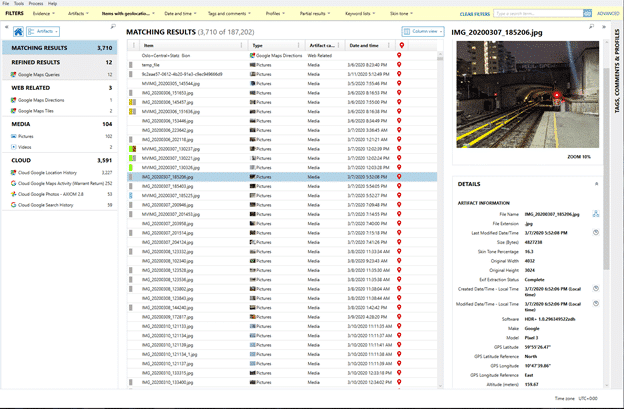This screenshot has width=624, height=409.
Task: Click the row selector column header
Action: click(x=133, y=45)
